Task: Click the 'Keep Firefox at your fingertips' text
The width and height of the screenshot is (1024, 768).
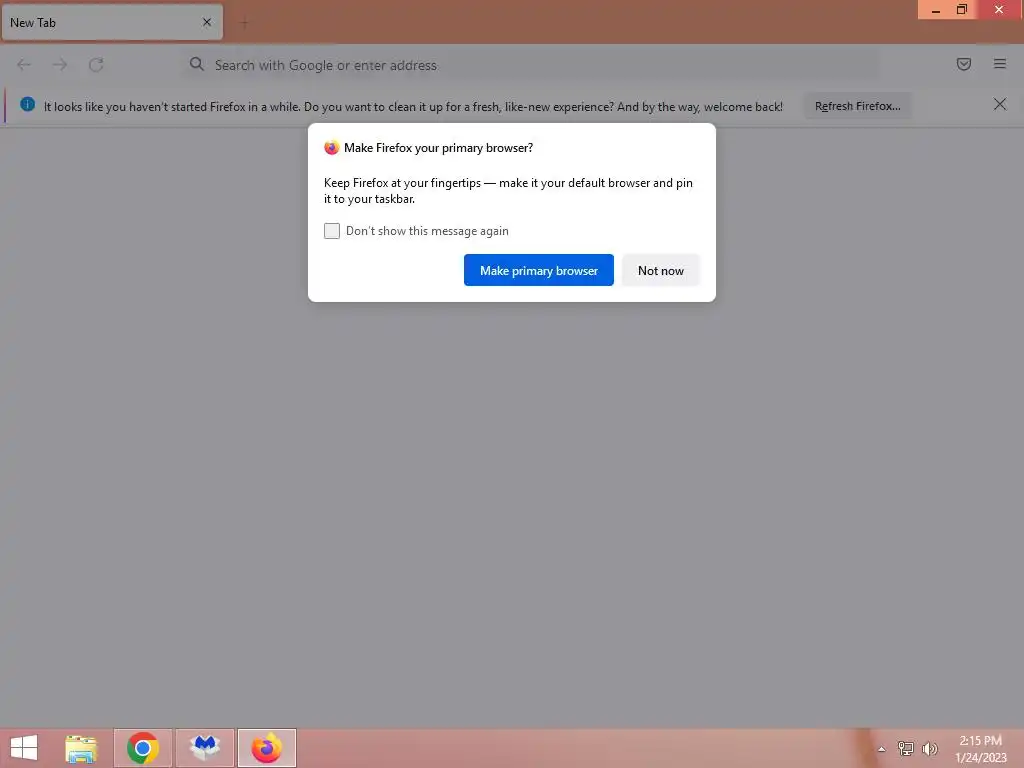Action: point(508,191)
